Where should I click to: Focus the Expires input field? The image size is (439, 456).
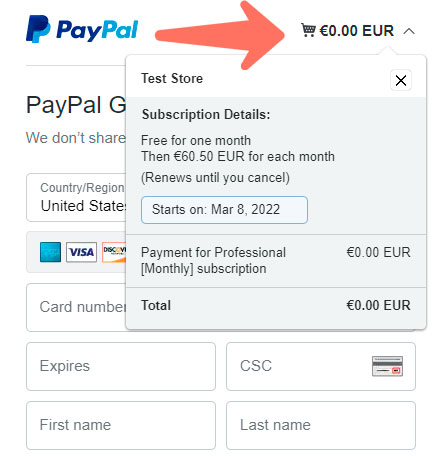pos(121,366)
